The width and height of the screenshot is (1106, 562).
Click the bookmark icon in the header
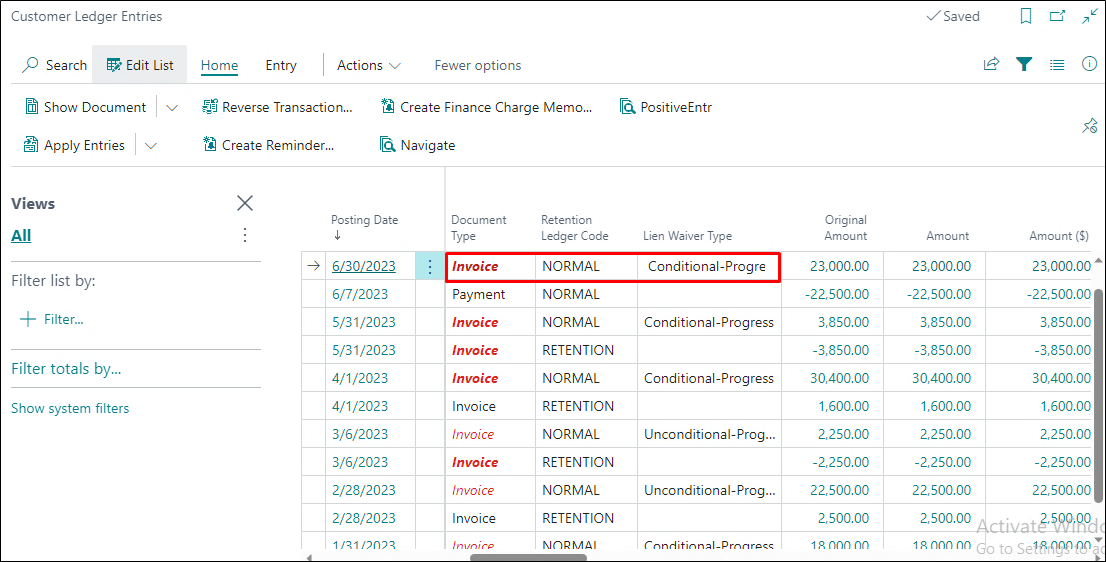(1025, 17)
